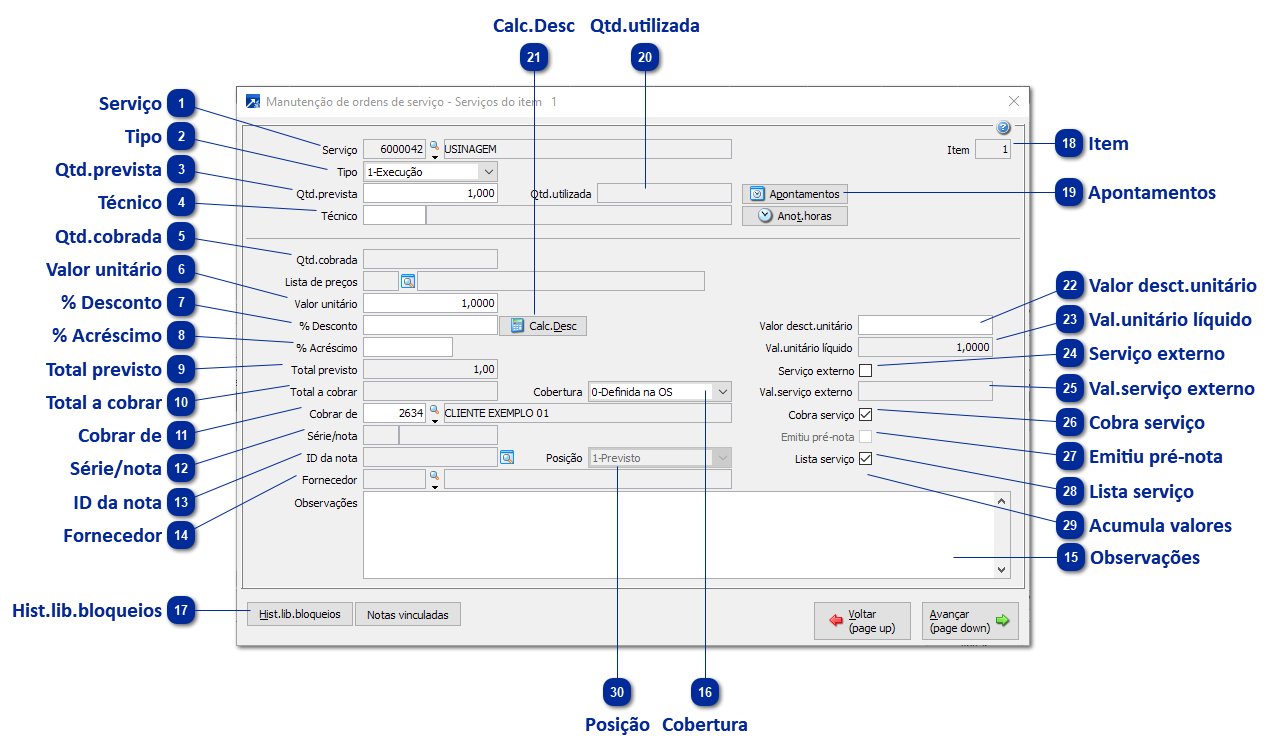The image size is (1273, 753).
Task: Click Voltar (page up) button
Action: point(862,621)
